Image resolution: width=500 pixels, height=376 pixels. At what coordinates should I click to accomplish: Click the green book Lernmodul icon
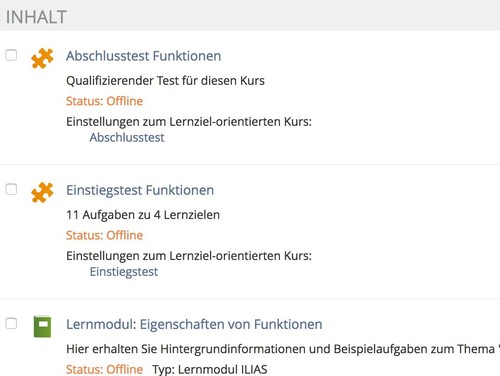click(x=42, y=326)
